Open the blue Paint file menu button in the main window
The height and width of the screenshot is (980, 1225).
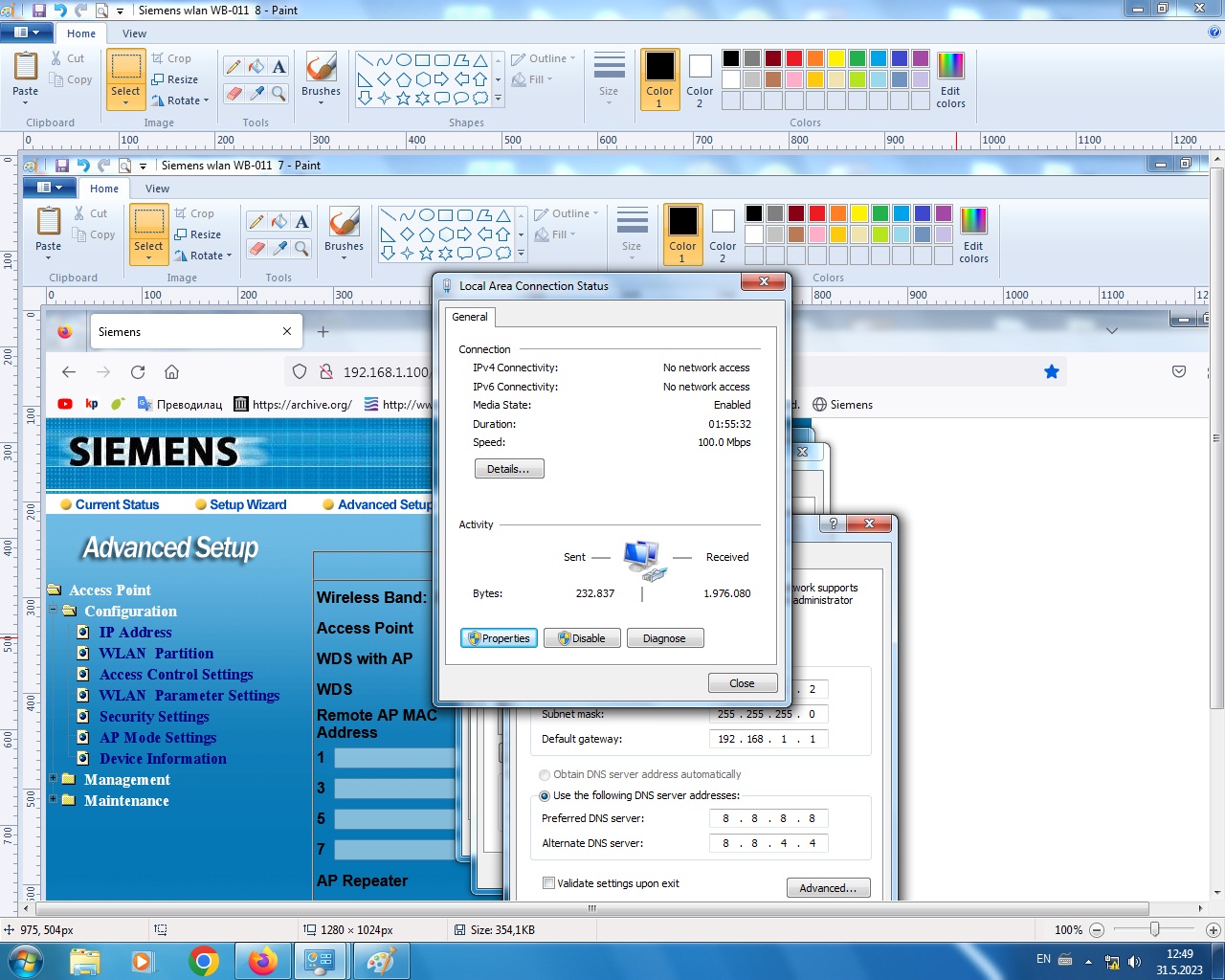27,33
